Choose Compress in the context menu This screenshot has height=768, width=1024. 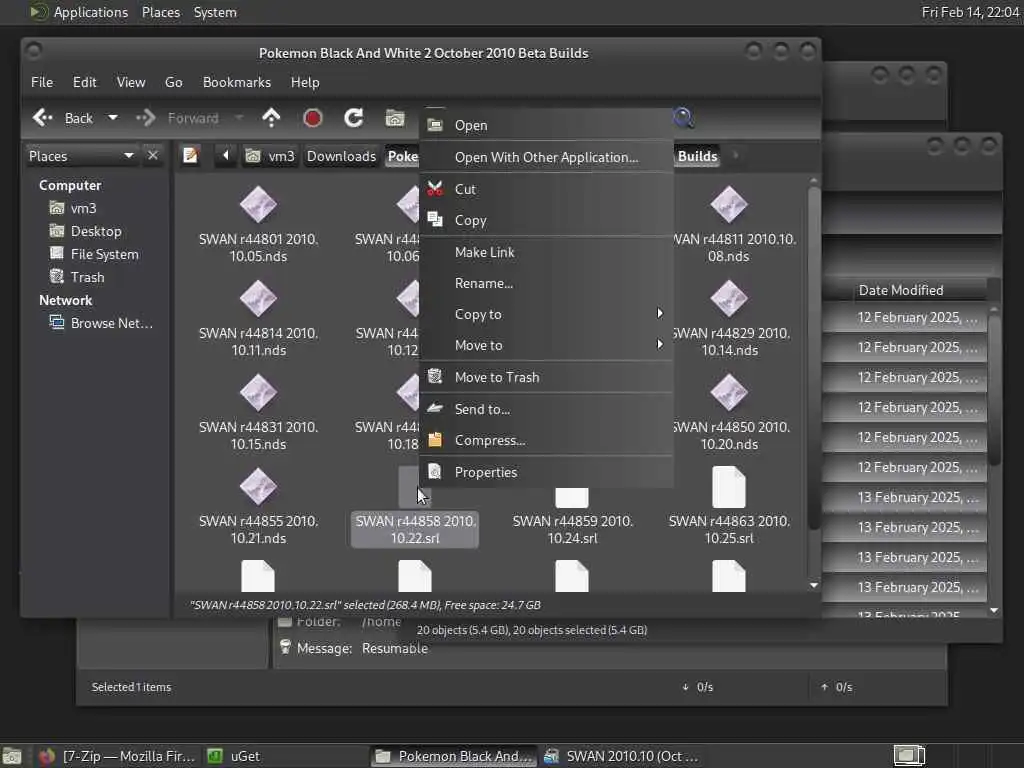547,441
